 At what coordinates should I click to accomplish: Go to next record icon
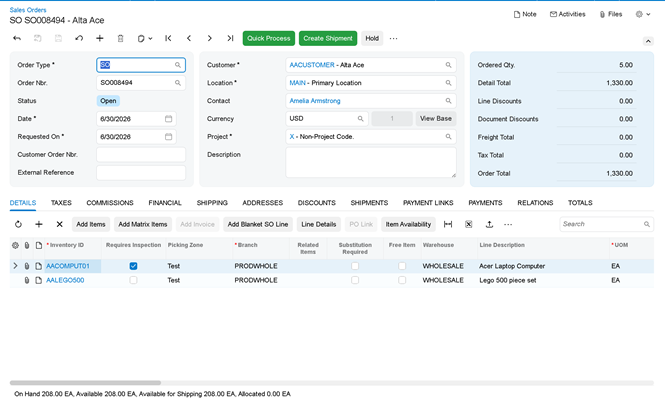(210, 38)
